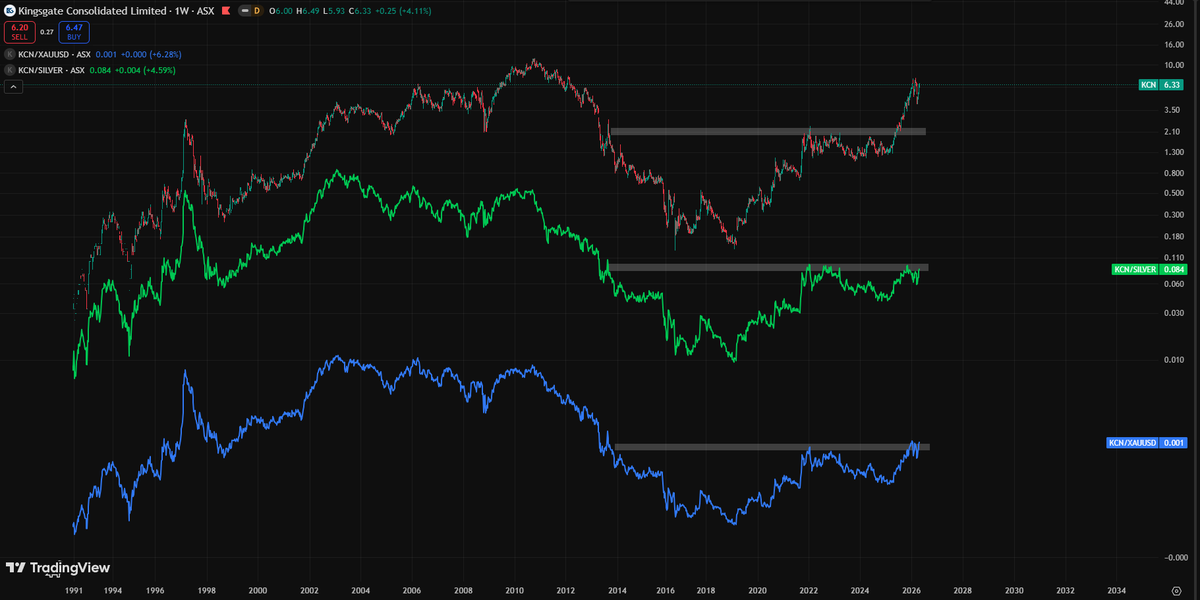Toggle the grey pill switch beside the D indicator
1200x600 pixels.
point(245,11)
